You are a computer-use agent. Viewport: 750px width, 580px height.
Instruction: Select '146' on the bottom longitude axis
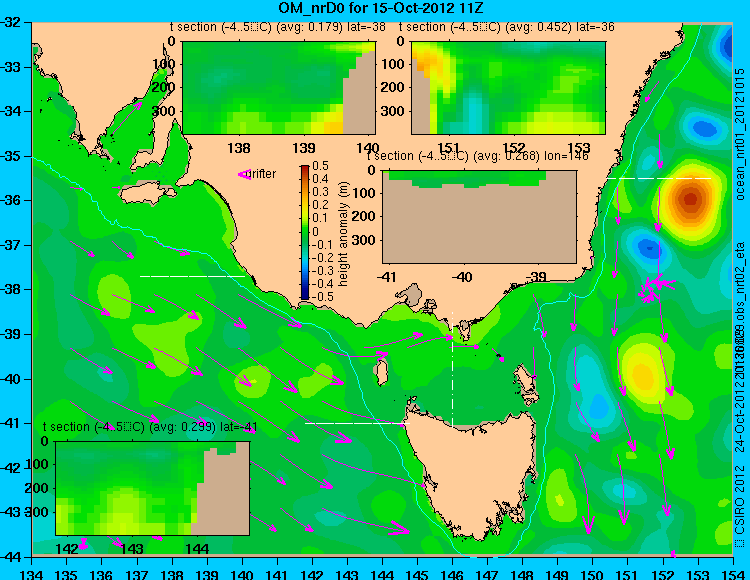(452, 574)
